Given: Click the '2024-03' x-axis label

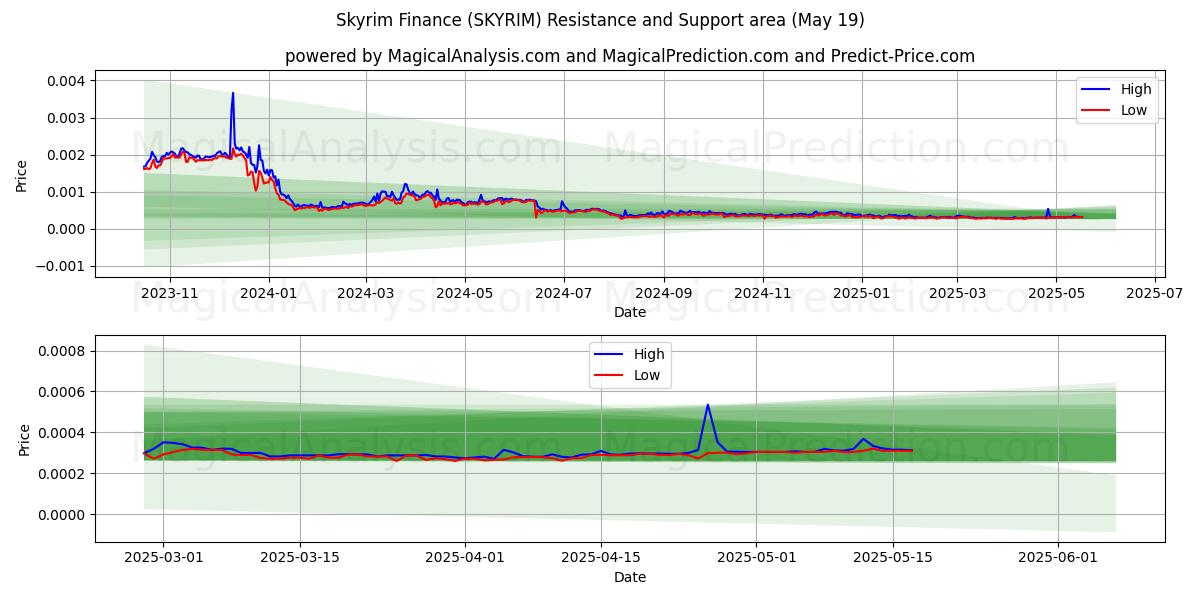Looking at the screenshot, I should [x=366, y=294].
